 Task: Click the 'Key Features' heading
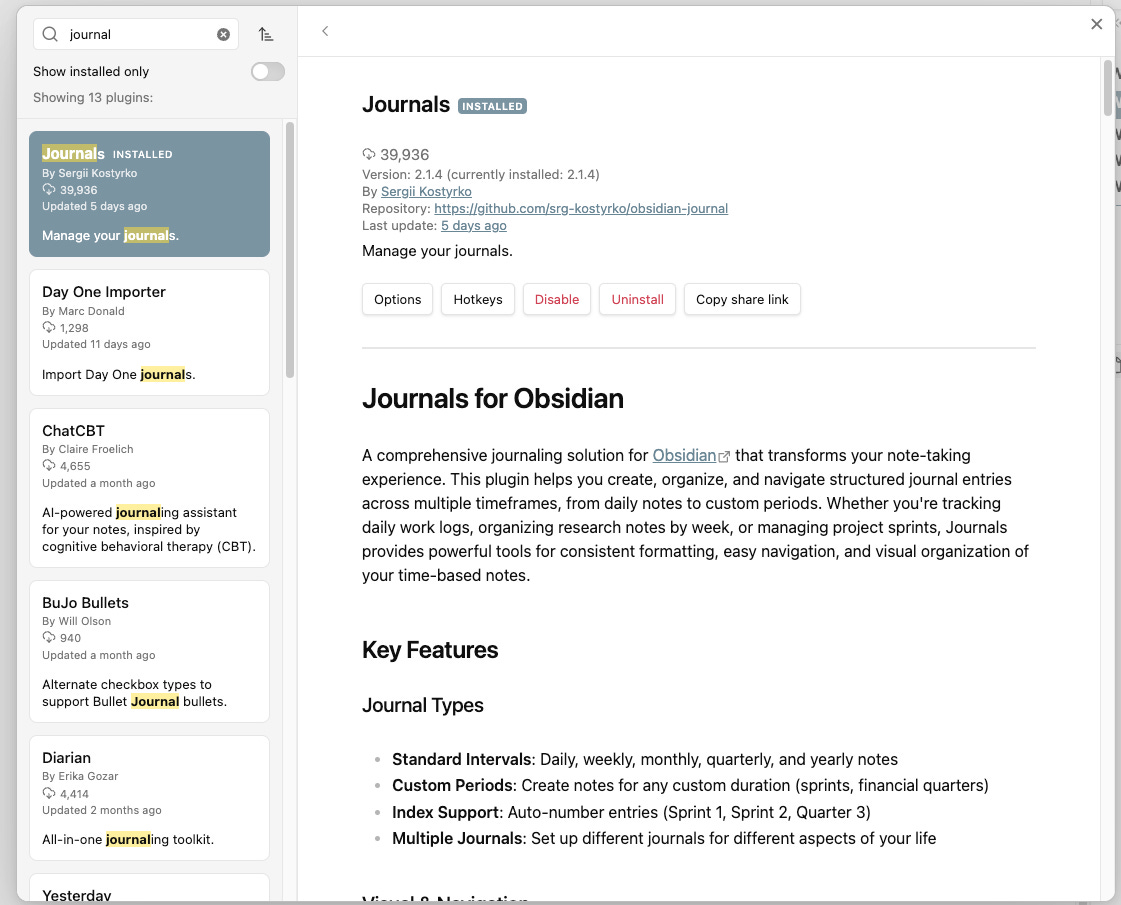tap(430, 650)
